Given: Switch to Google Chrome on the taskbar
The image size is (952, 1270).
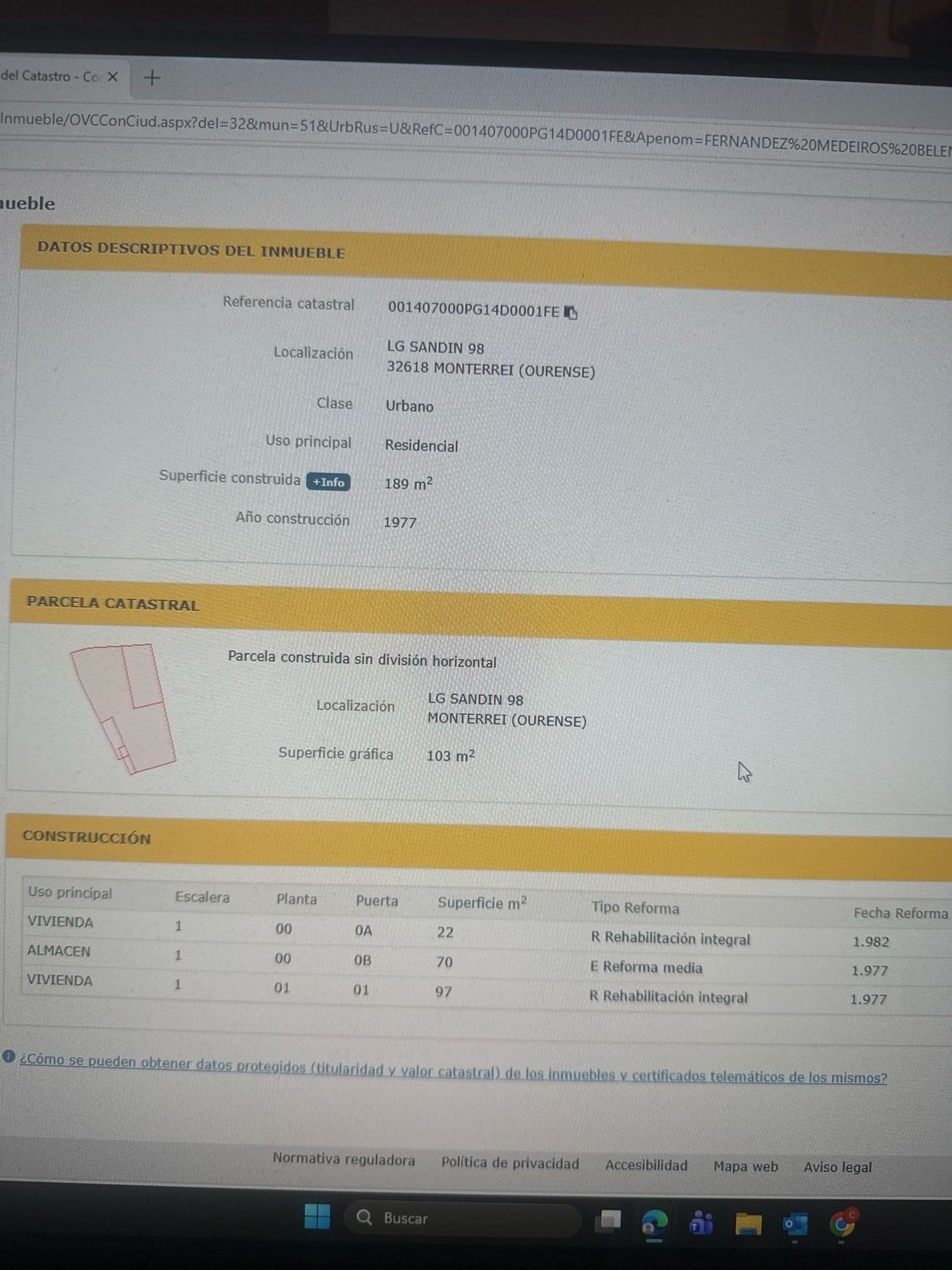Looking at the screenshot, I should point(843,1223).
